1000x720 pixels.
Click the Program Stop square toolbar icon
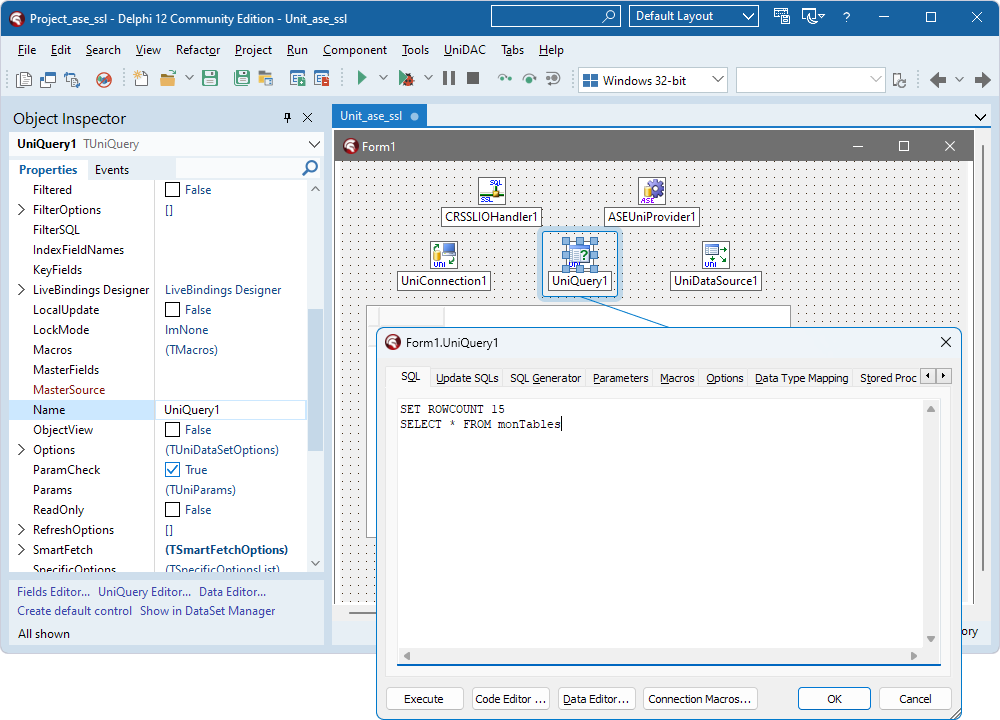[x=472, y=77]
